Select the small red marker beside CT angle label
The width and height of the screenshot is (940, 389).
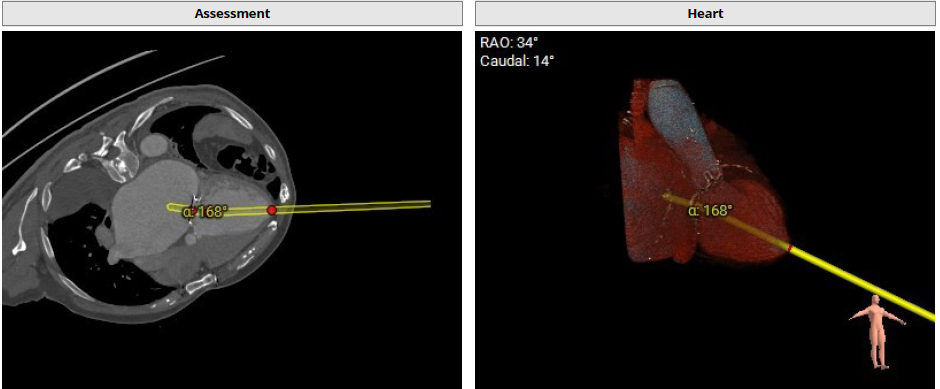194,210
